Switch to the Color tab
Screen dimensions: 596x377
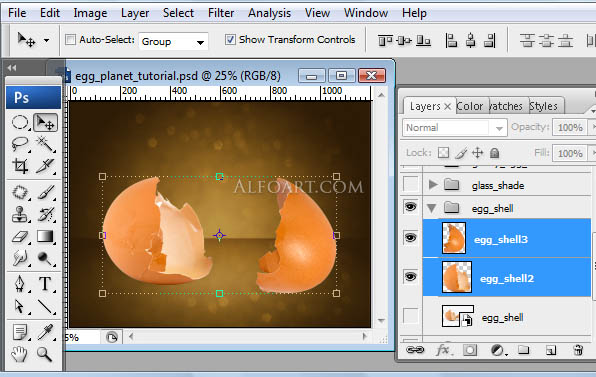pos(470,106)
